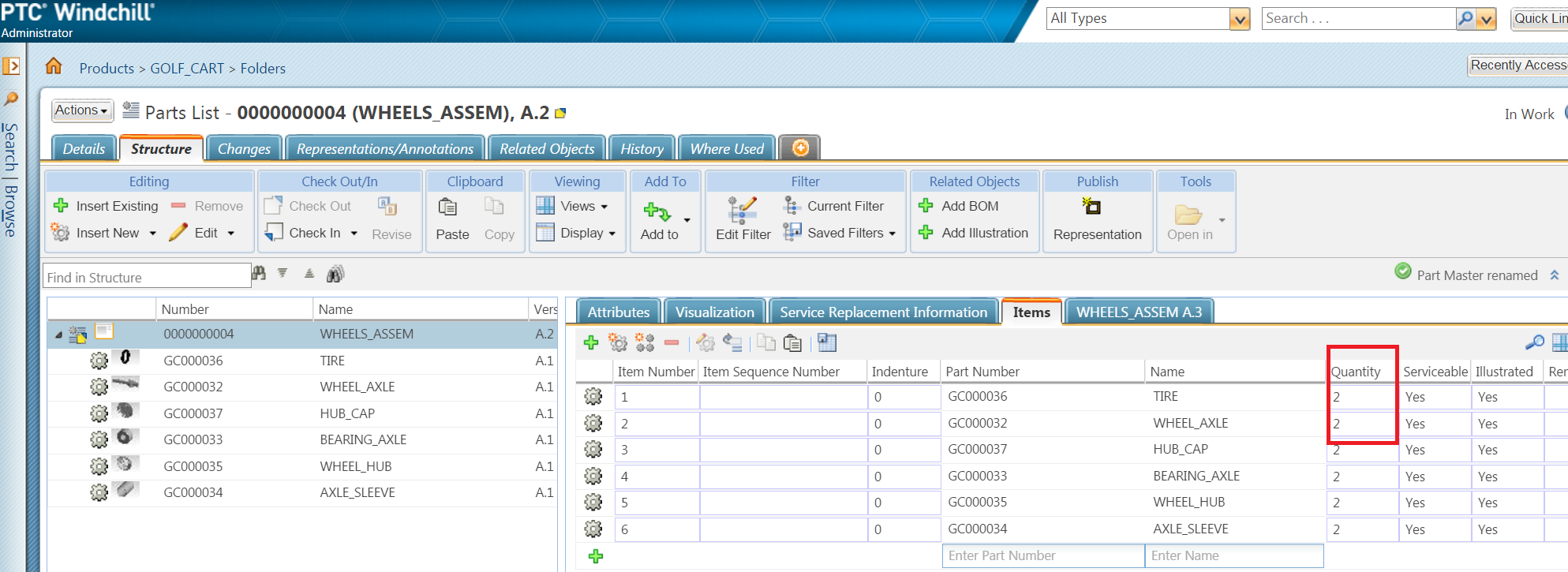Open the Edit dropdown arrow

click(x=231, y=234)
